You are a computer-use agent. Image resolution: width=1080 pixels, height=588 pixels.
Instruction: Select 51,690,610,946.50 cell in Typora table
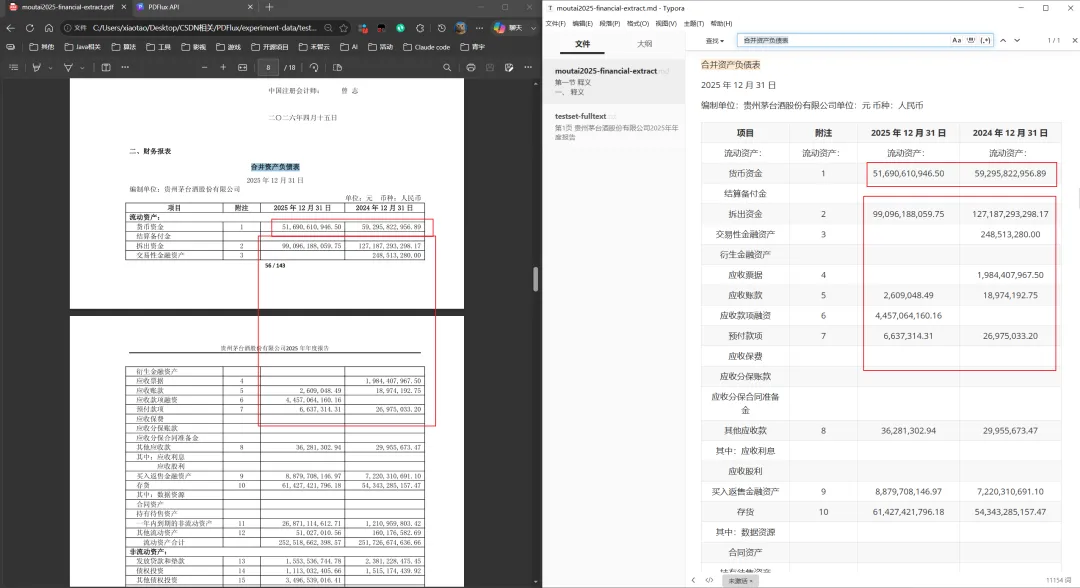tap(908, 174)
